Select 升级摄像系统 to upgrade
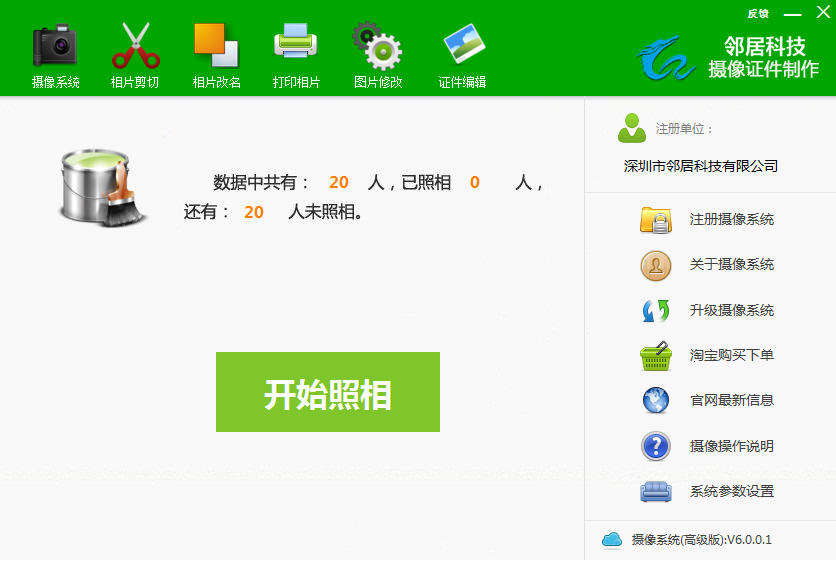The width and height of the screenshot is (836, 561). [x=731, y=311]
